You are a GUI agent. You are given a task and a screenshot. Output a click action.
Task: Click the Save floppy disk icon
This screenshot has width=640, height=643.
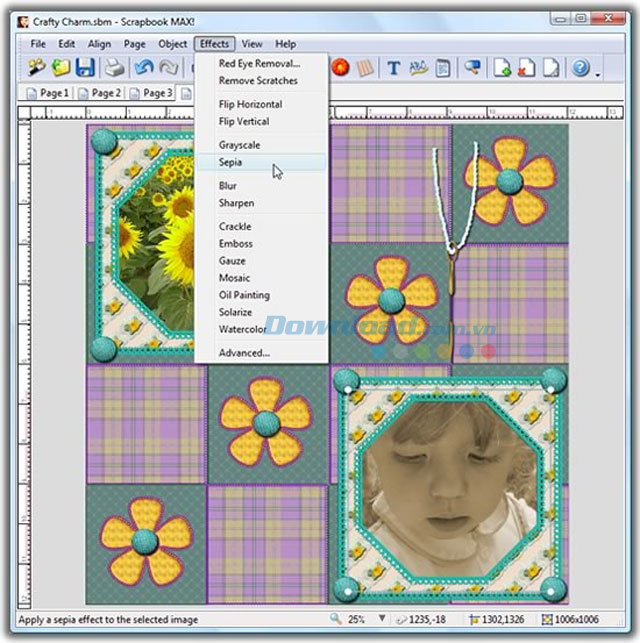tap(86, 68)
